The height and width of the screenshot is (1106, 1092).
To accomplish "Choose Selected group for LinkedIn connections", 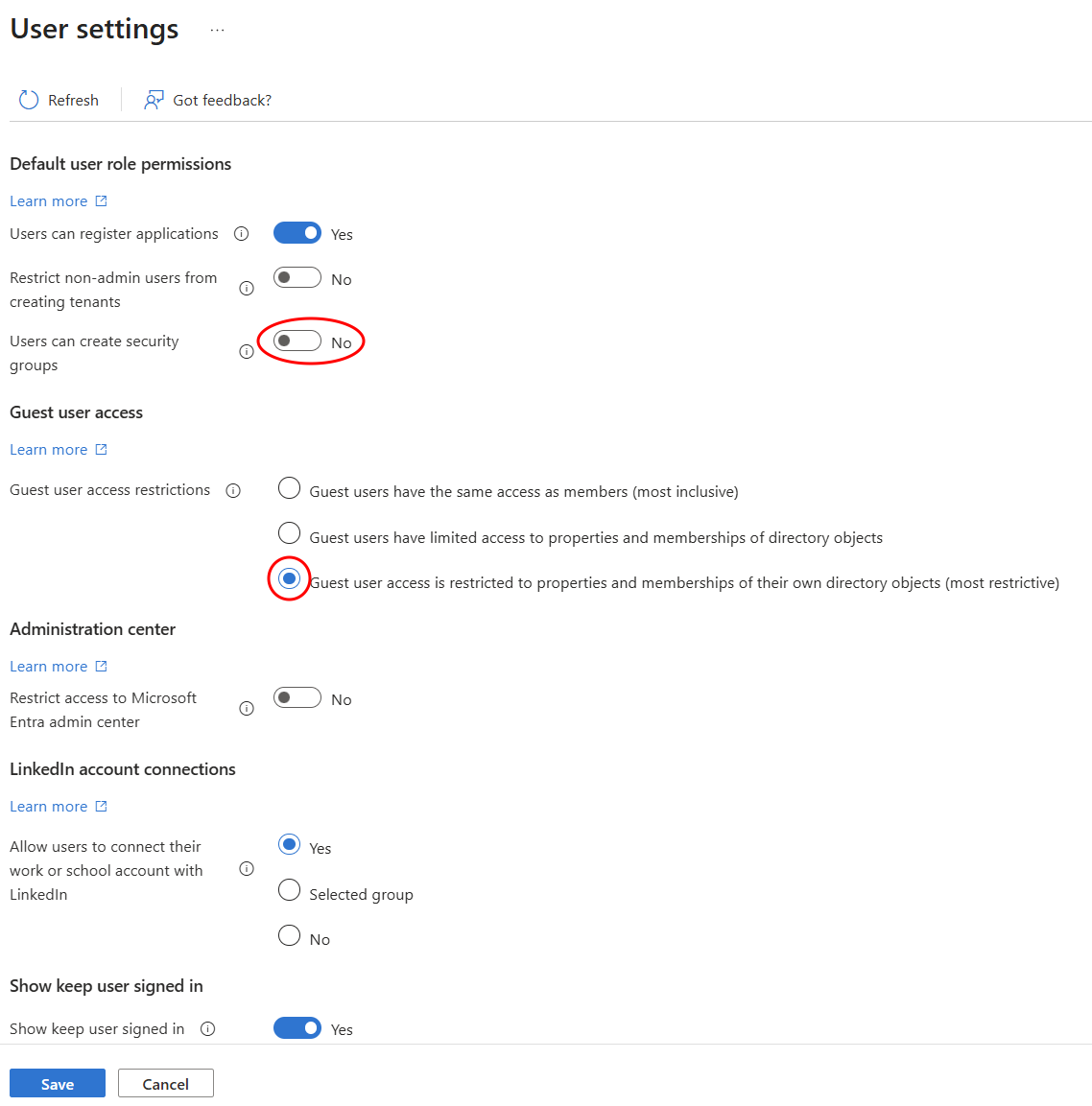I will click(x=289, y=891).
